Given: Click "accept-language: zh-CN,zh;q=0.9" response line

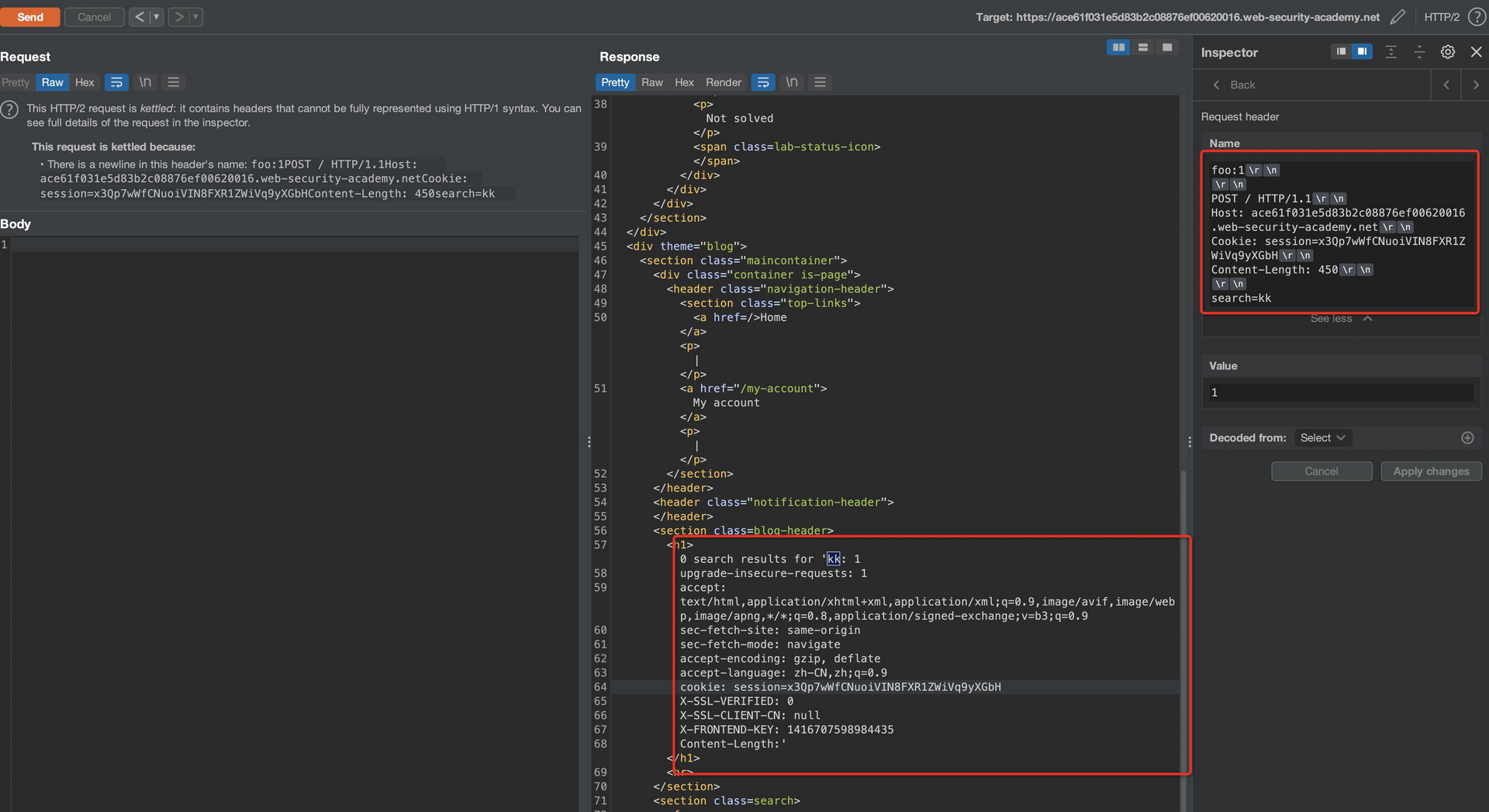Looking at the screenshot, I should (783, 673).
